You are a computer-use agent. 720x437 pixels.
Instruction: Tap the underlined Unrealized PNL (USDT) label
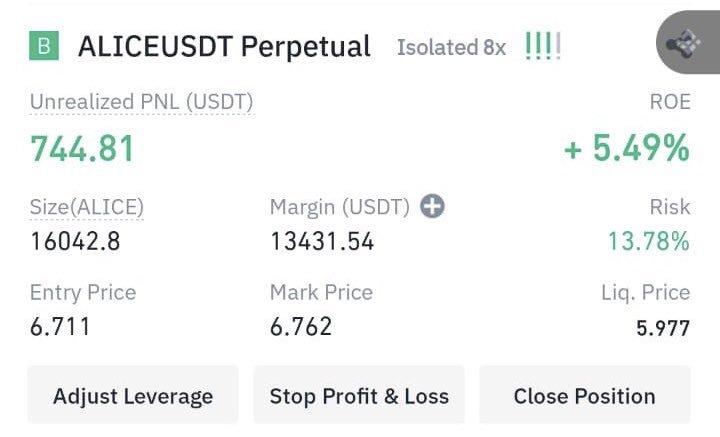click(141, 101)
